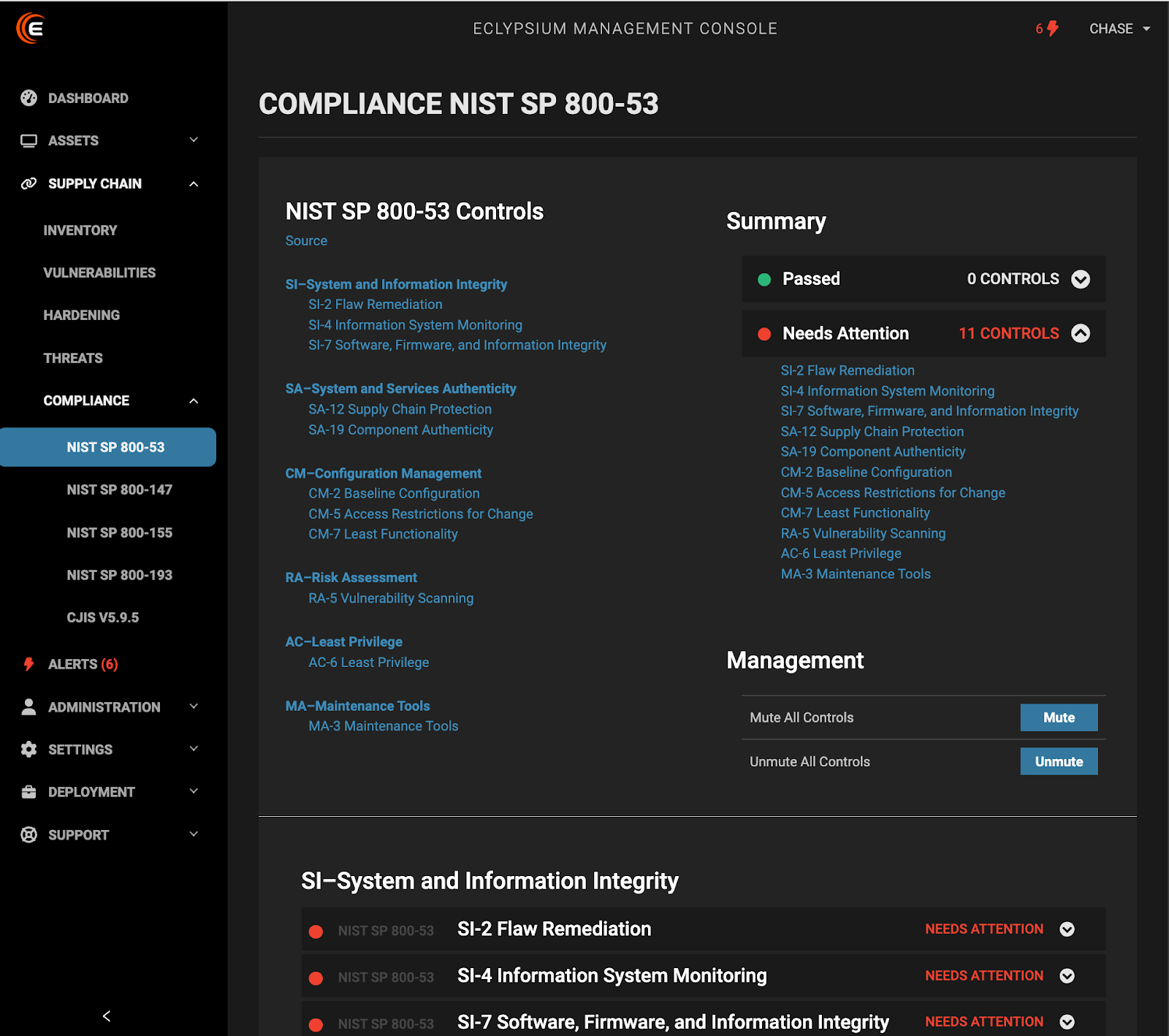Expand the Administration menu chevron
The width and height of the screenshot is (1169, 1036).
pyautogui.click(x=194, y=706)
